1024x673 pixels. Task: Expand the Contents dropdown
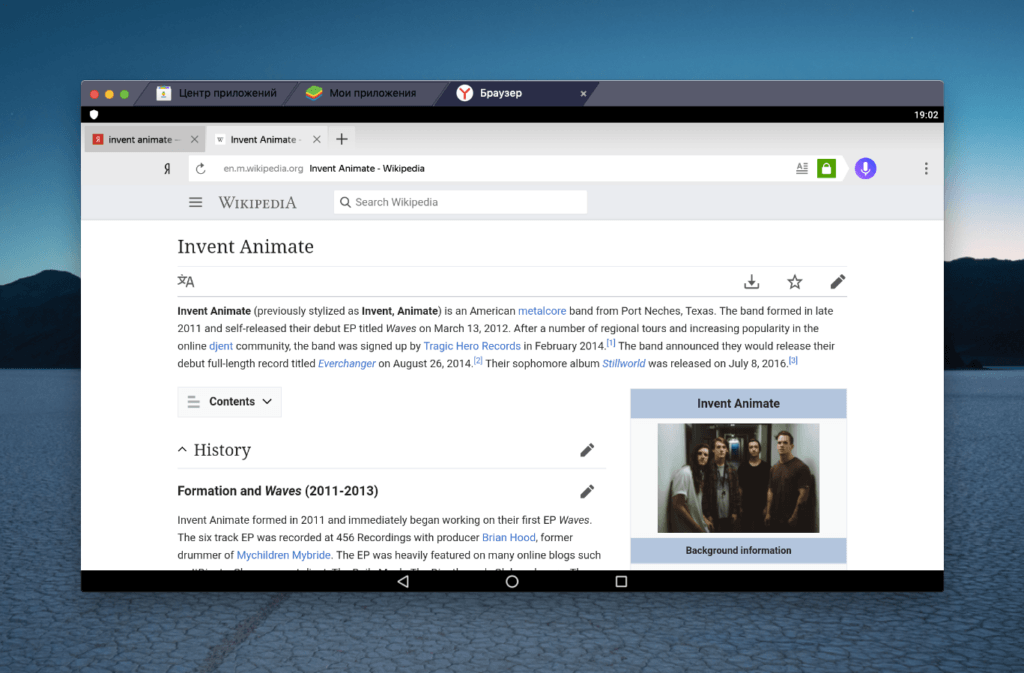(x=229, y=402)
